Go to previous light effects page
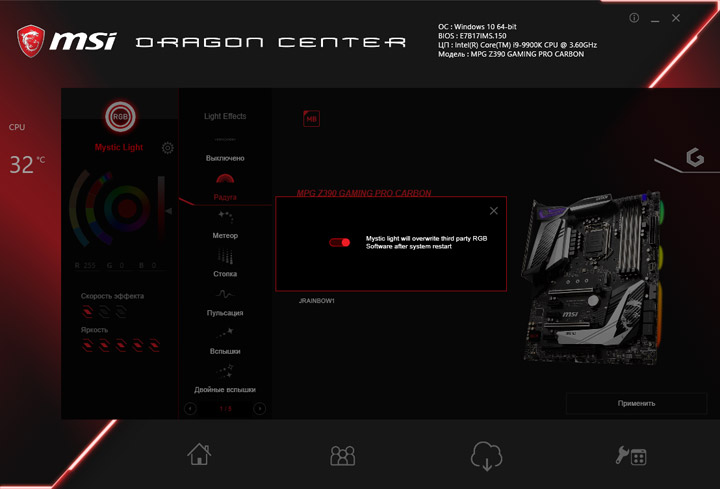The image size is (720, 489). (x=190, y=409)
